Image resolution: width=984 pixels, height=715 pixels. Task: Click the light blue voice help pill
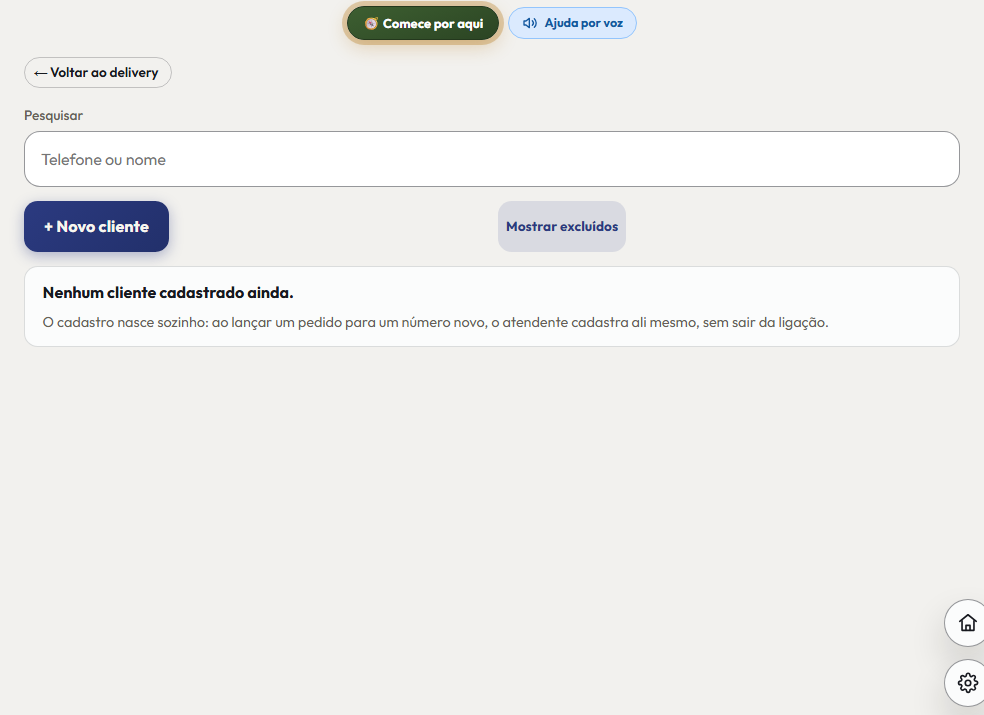(x=572, y=23)
